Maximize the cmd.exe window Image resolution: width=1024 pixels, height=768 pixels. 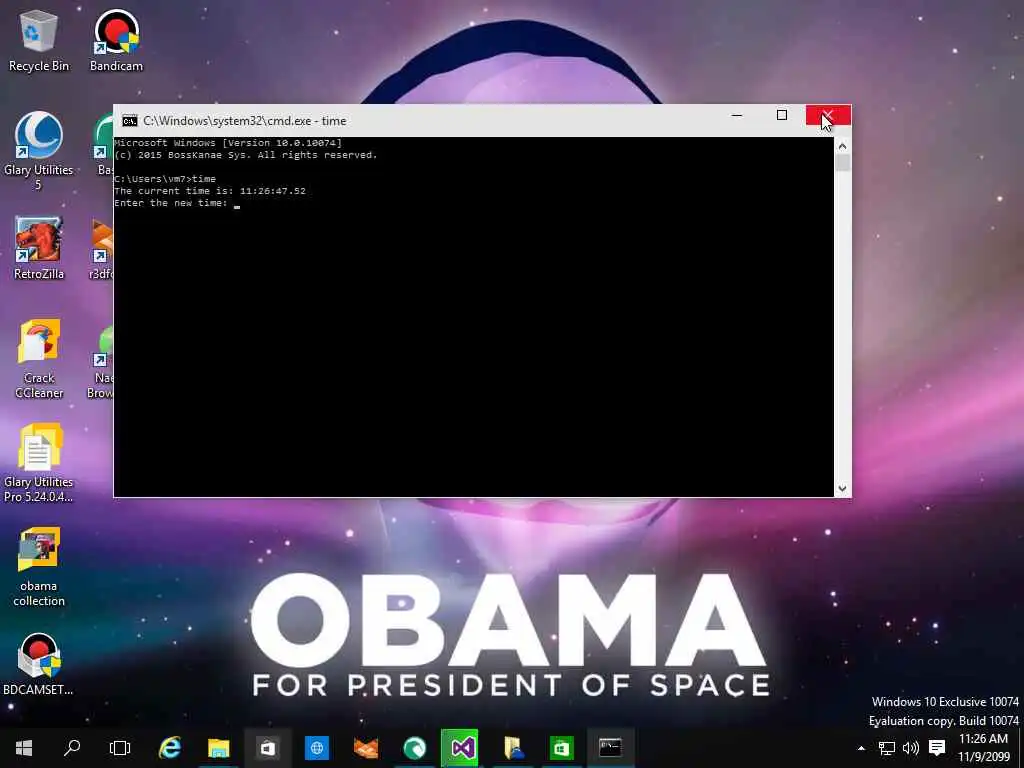[x=782, y=116]
